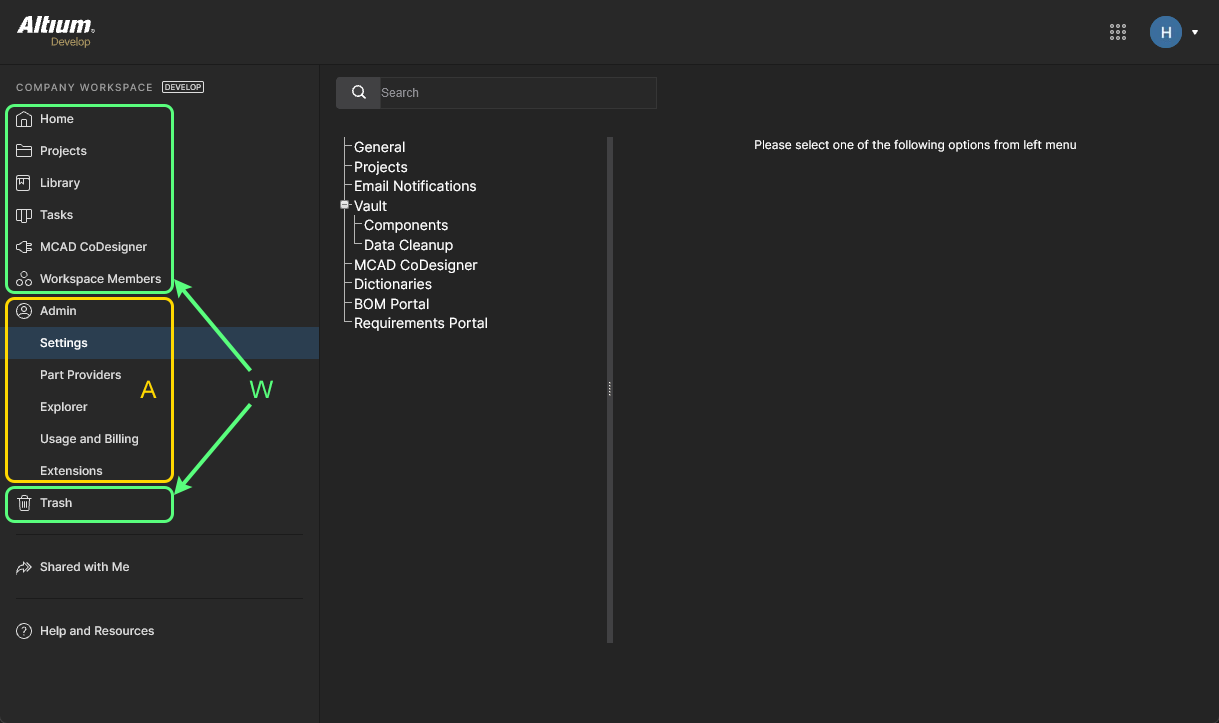Collapse the Vault tree node
Image resolution: width=1219 pixels, height=723 pixels.
coord(345,205)
